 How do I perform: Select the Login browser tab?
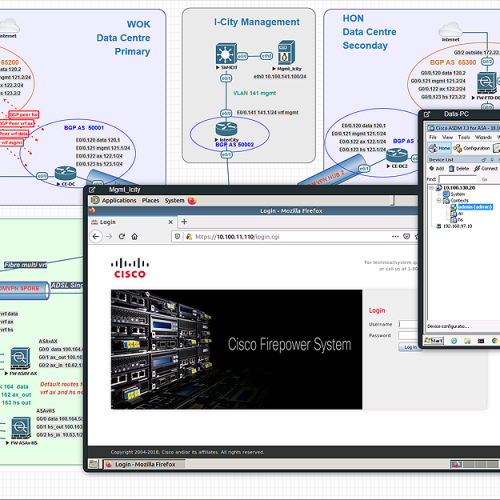132,222
